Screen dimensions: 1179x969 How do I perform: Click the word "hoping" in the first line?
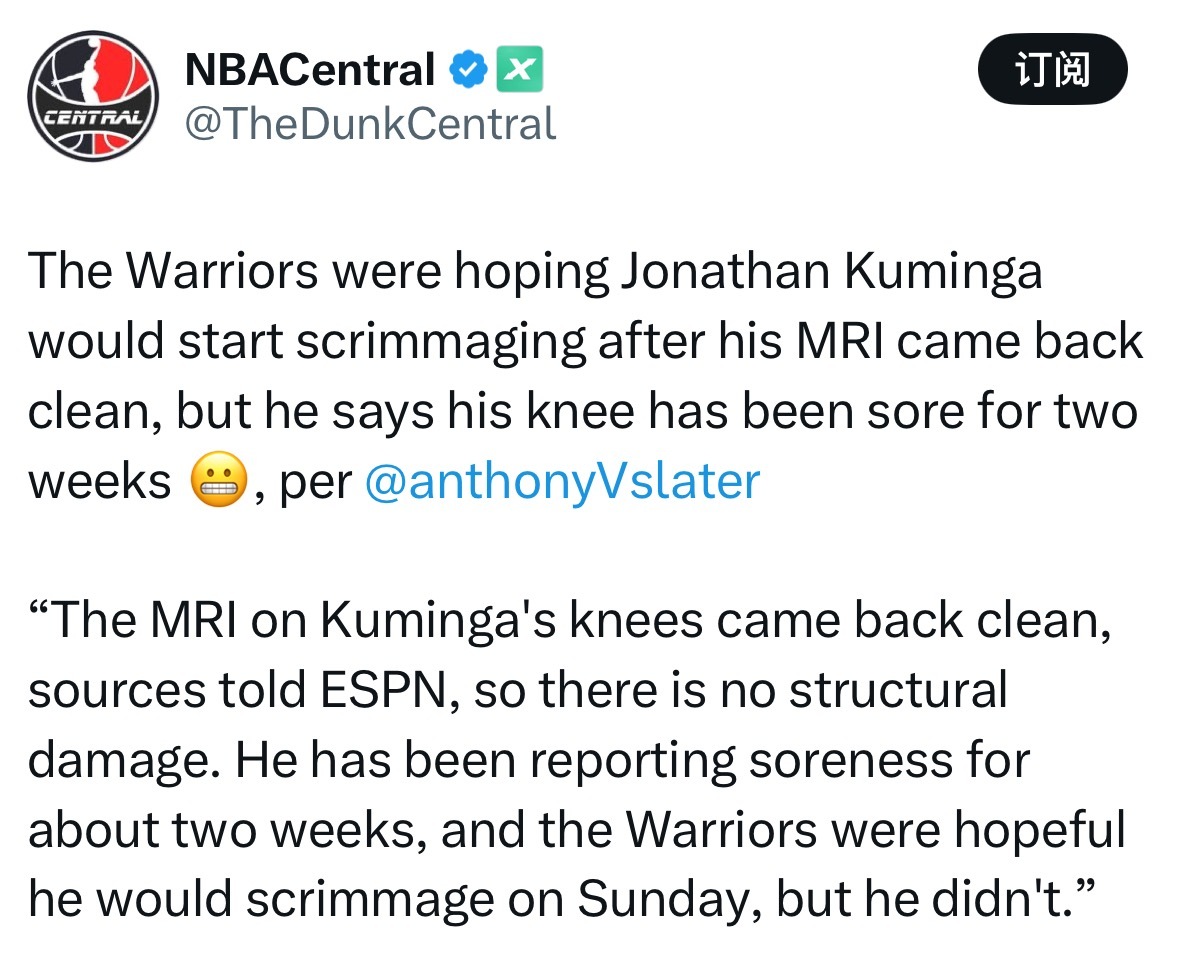[x=528, y=271]
